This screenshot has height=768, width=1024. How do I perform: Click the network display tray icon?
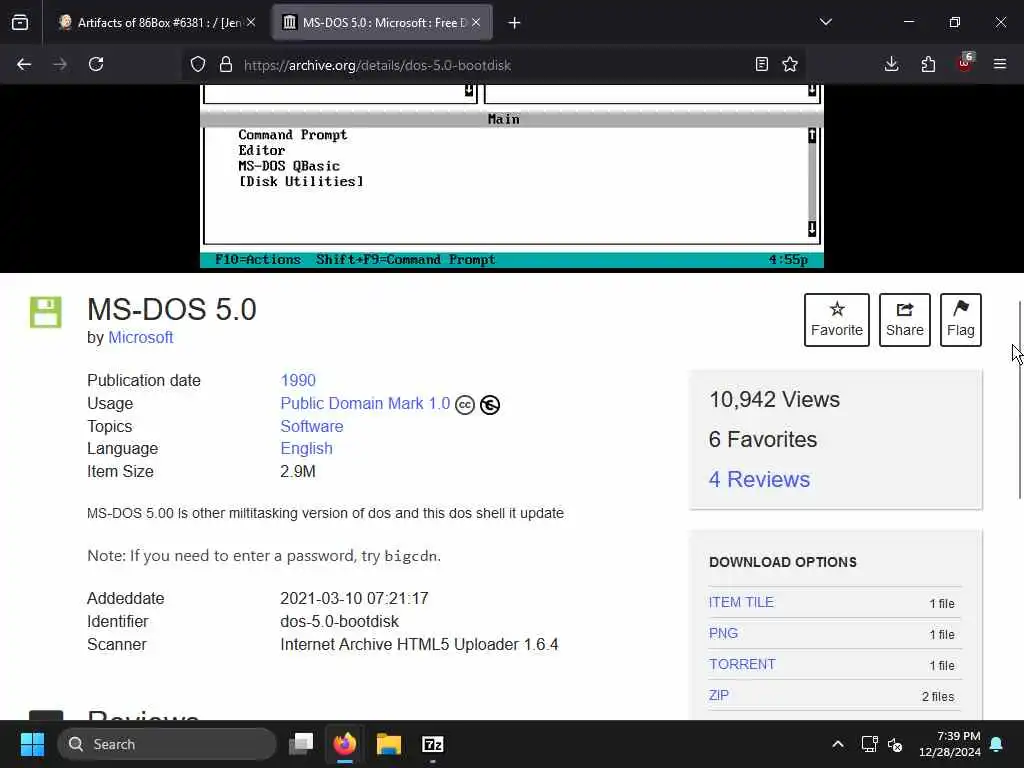(869, 744)
